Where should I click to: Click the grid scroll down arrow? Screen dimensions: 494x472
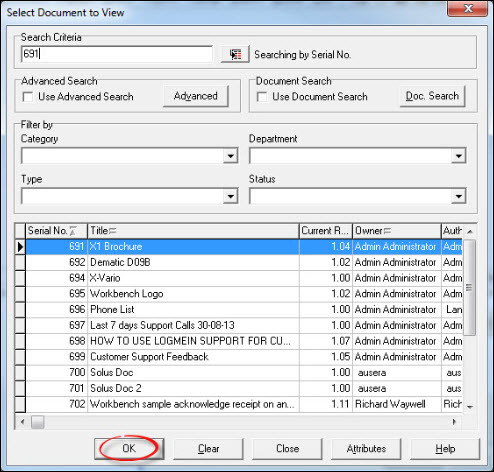point(470,406)
